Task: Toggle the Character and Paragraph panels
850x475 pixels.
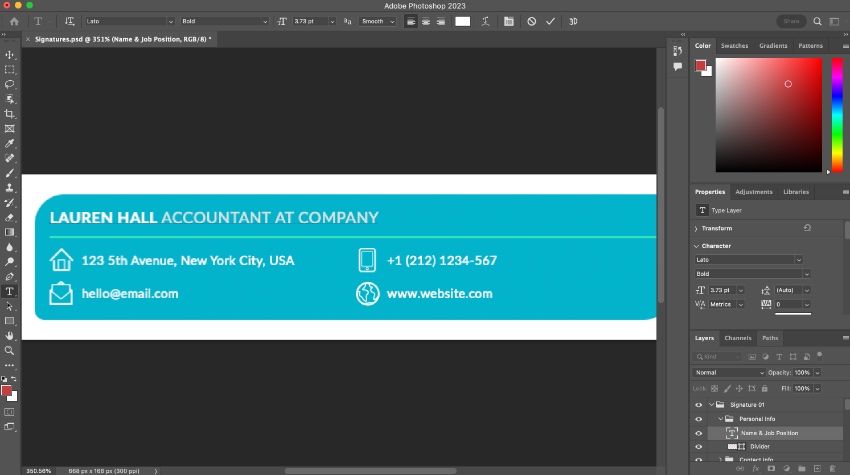Action: [x=508, y=21]
